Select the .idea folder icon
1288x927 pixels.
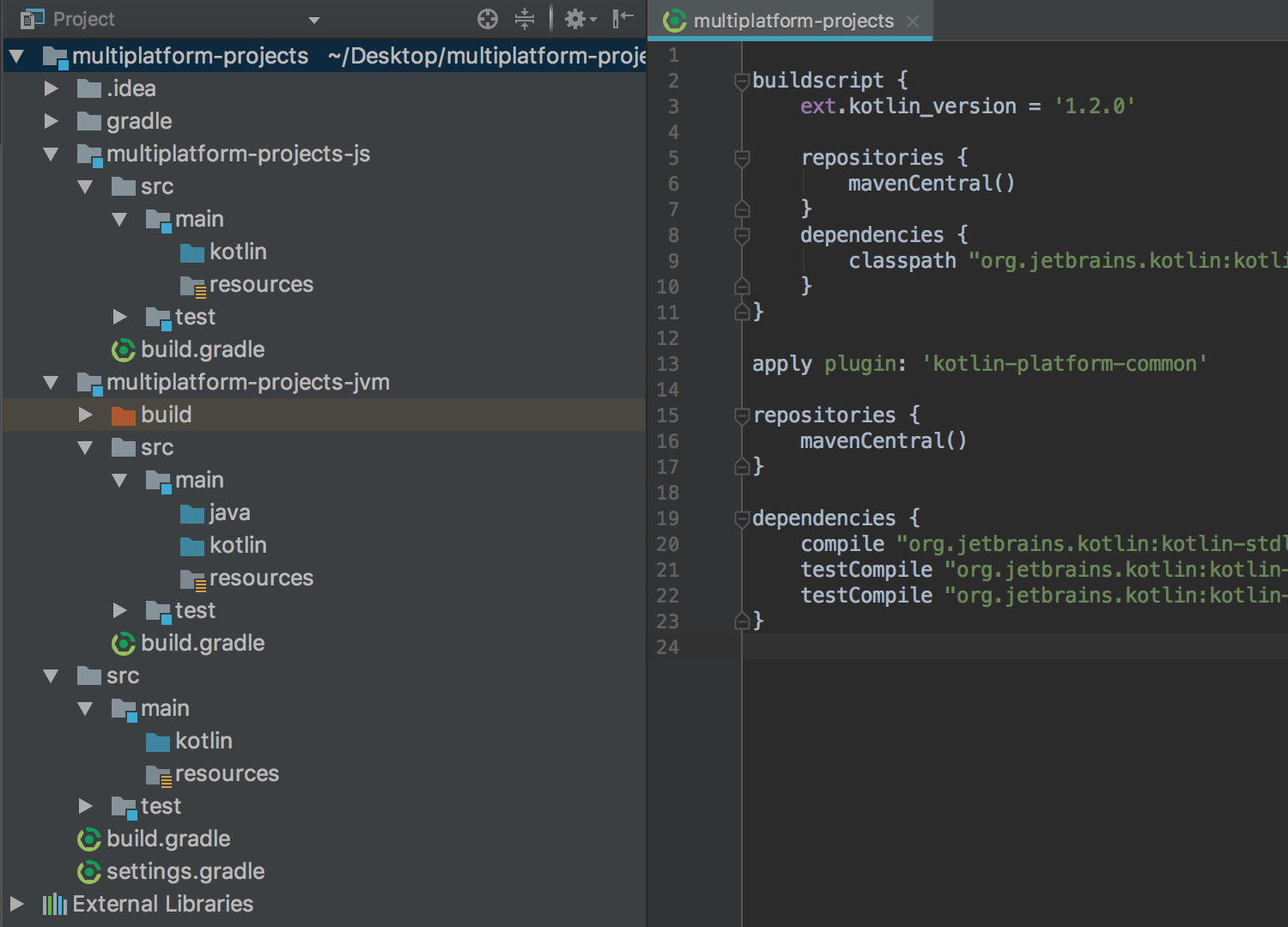(x=89, y=88)
